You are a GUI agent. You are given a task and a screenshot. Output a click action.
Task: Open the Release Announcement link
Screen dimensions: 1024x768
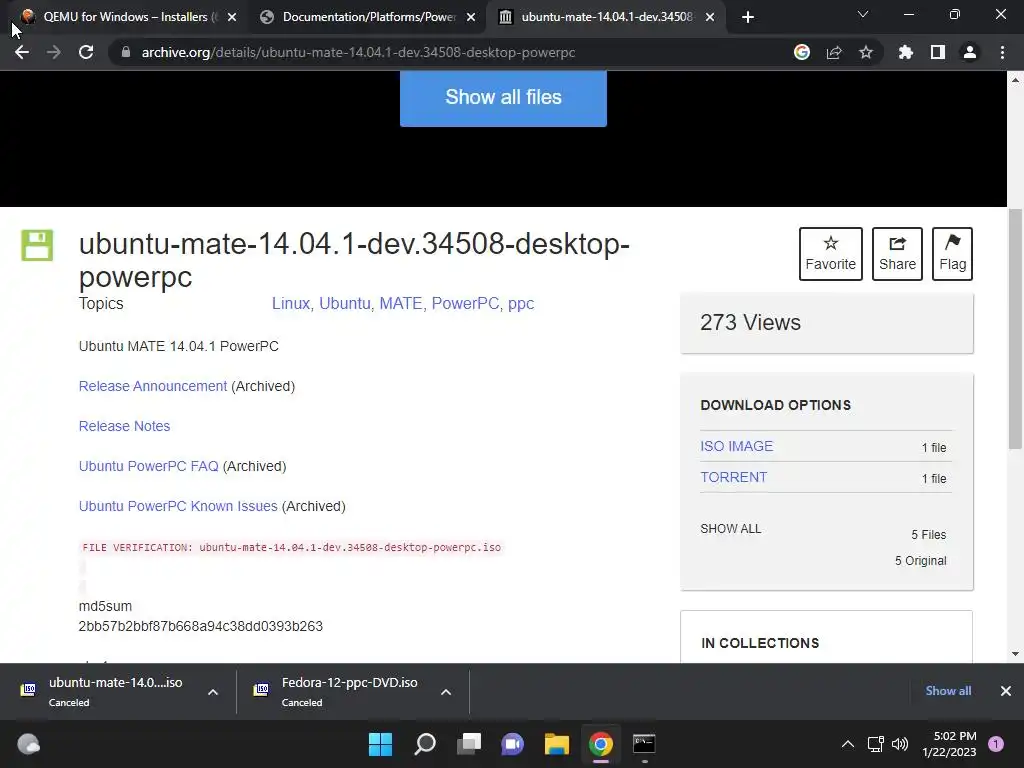tap(153, 386)
